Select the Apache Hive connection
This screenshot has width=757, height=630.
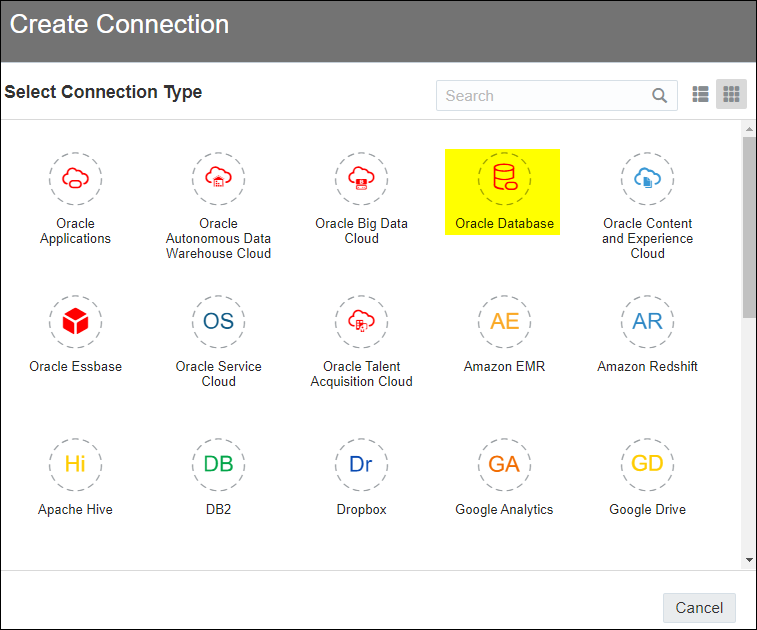(75, 464)
